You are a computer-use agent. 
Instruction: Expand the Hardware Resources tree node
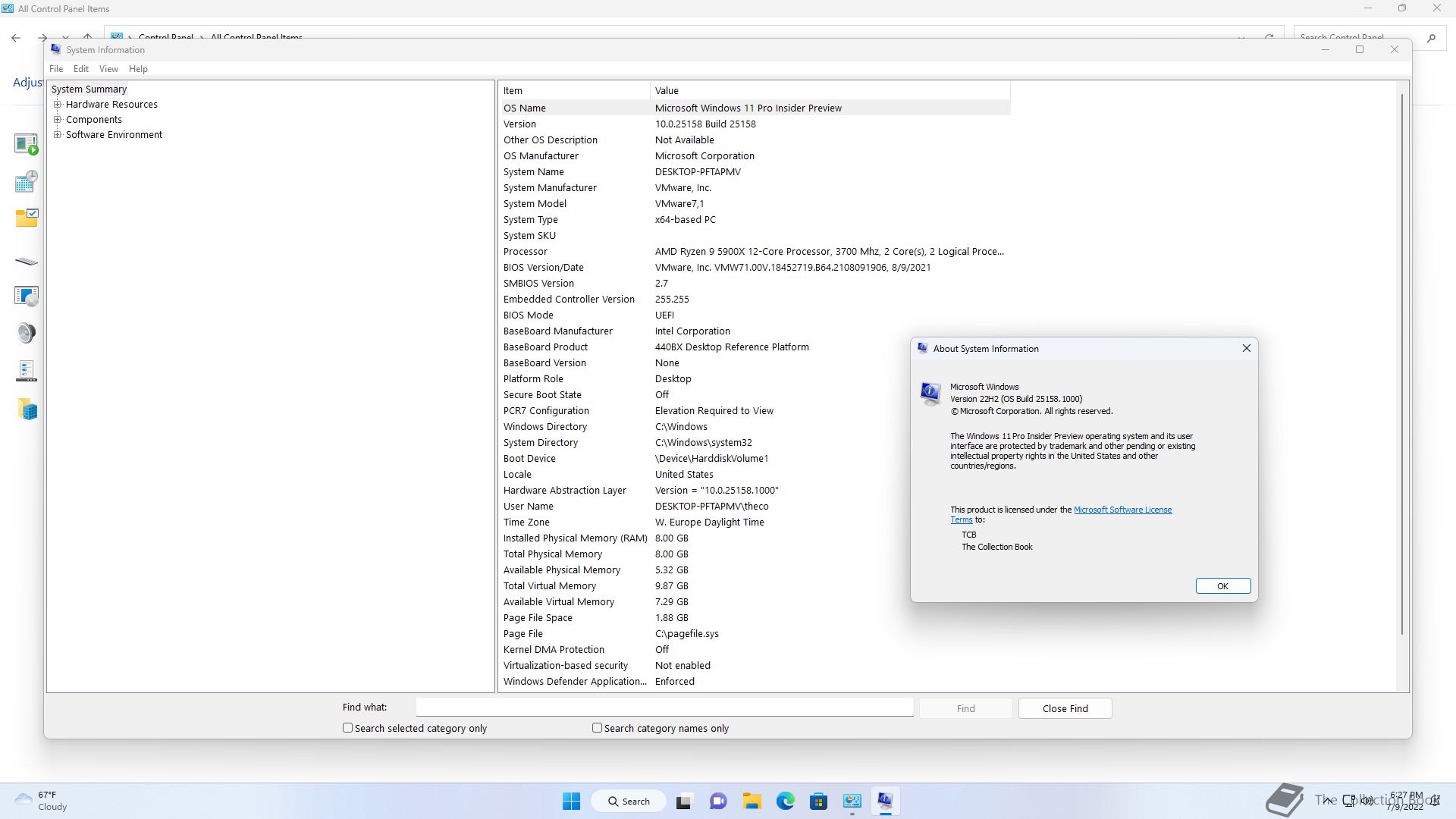(57, 105)
